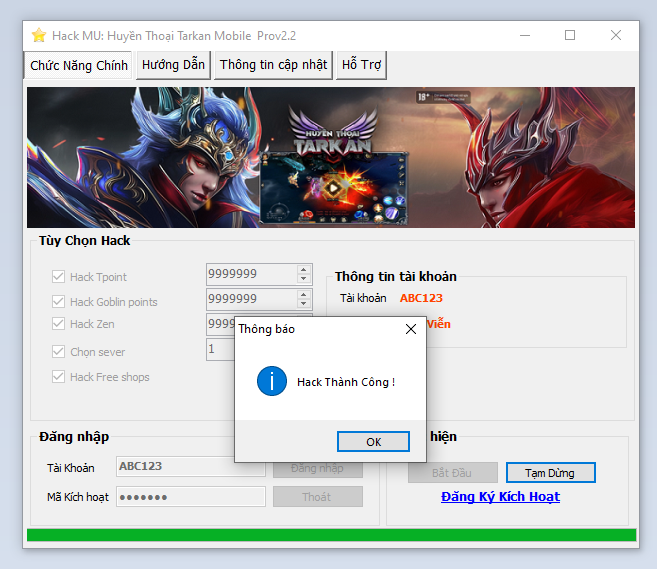Click the Bắt Đầu button
657x569 pixels.
(x=453, y=473)
